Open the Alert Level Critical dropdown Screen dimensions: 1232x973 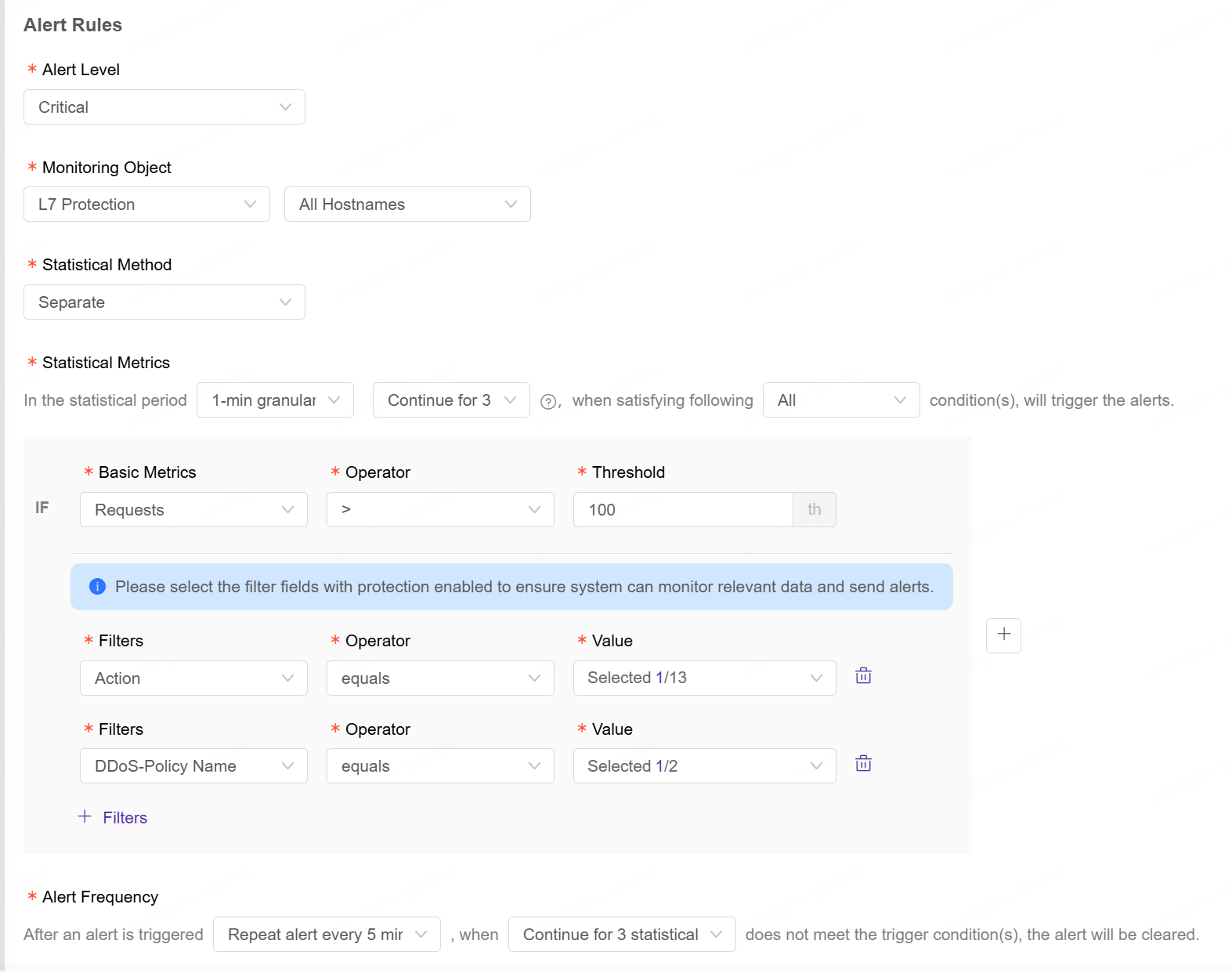point(164,107)
